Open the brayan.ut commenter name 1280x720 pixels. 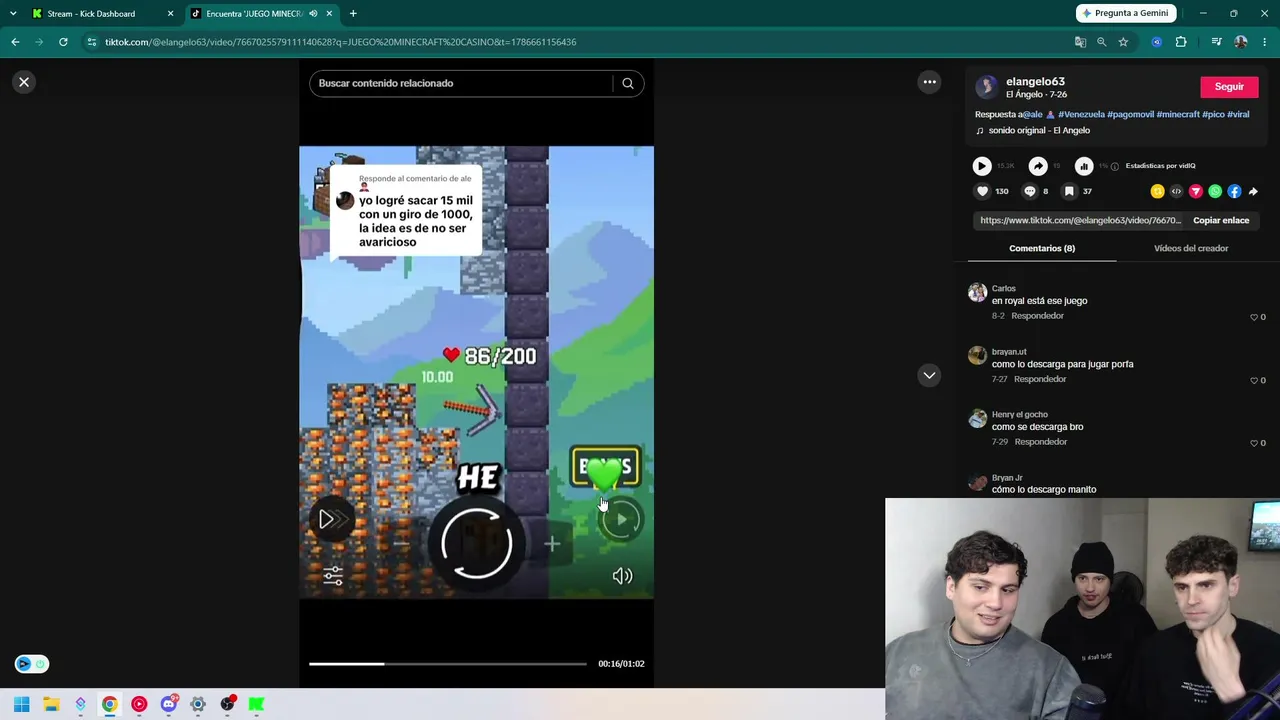point(1009,352)
